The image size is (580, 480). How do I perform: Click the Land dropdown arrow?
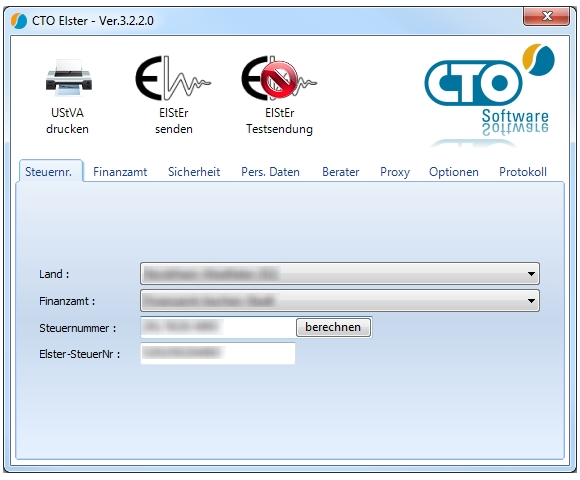click(x=531, y=274)
